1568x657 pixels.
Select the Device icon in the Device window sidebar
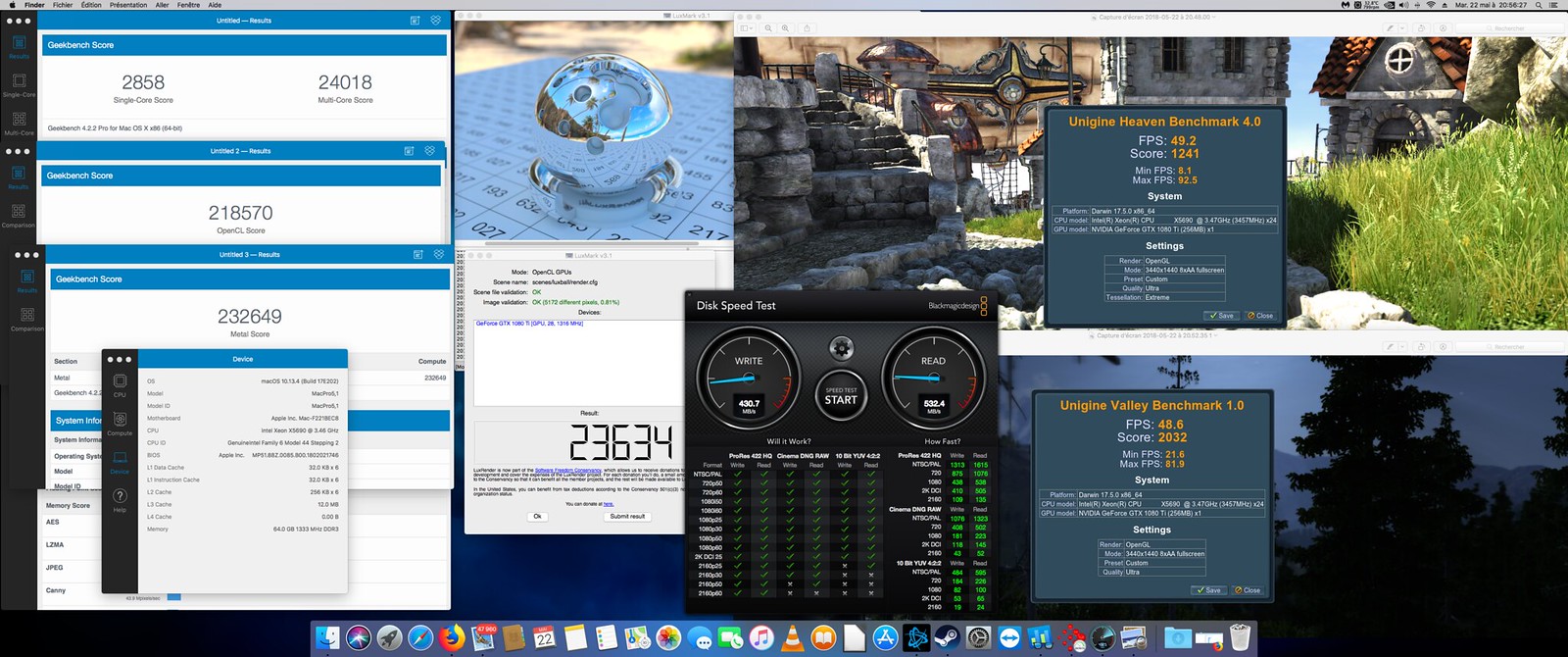[x=120, y=462]
